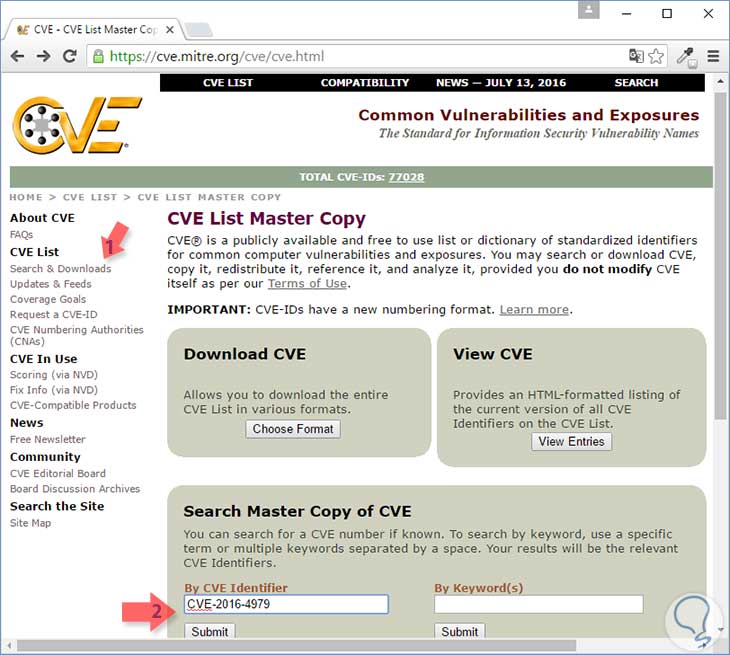Open Community sidebar heading

(x=45, y=457)
